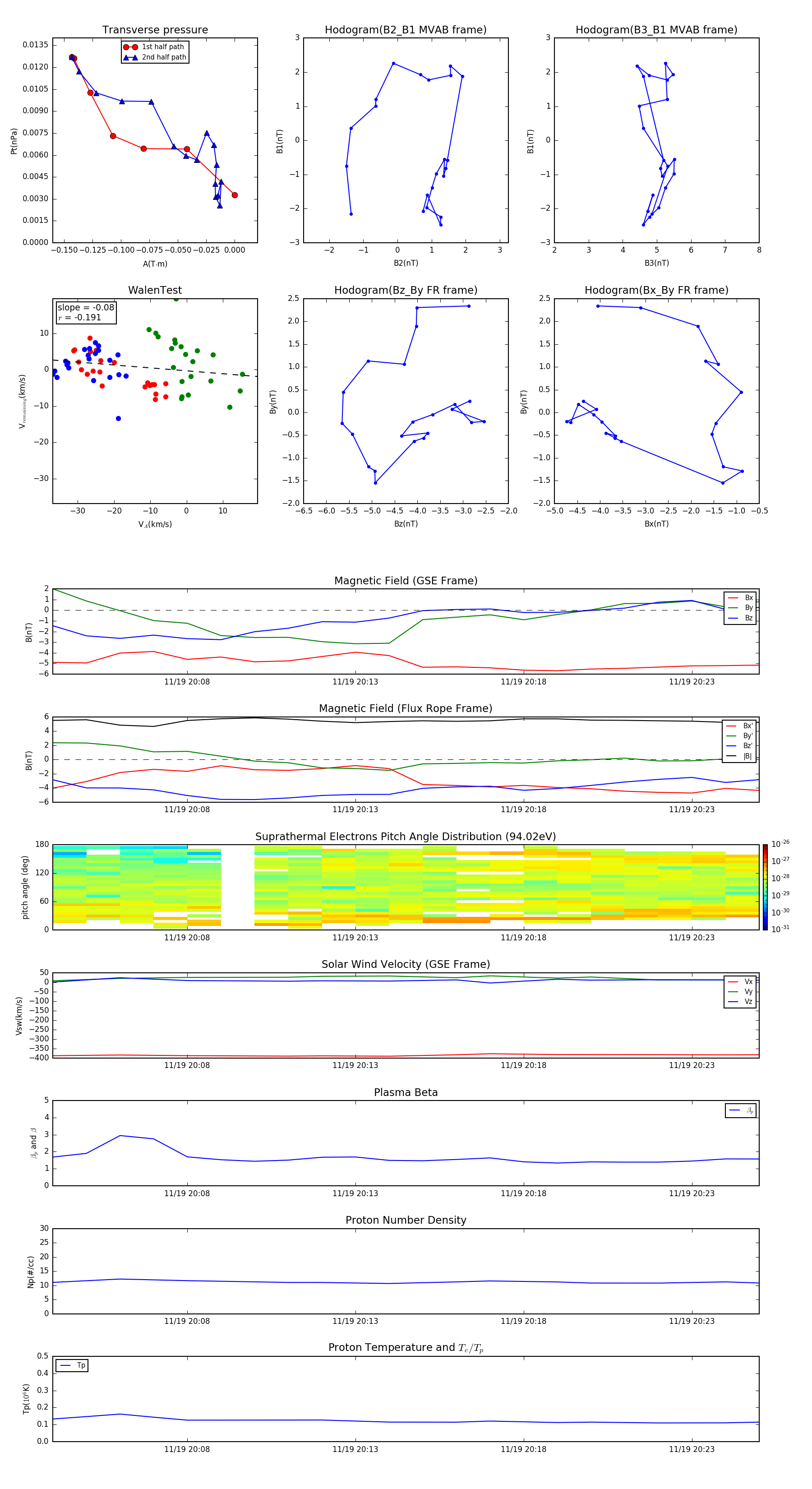Screen dimensions: 812x1489
Task: Click the 'Hodogram(B2_B1 MVAB frame)' title
Action: point(406,30)
